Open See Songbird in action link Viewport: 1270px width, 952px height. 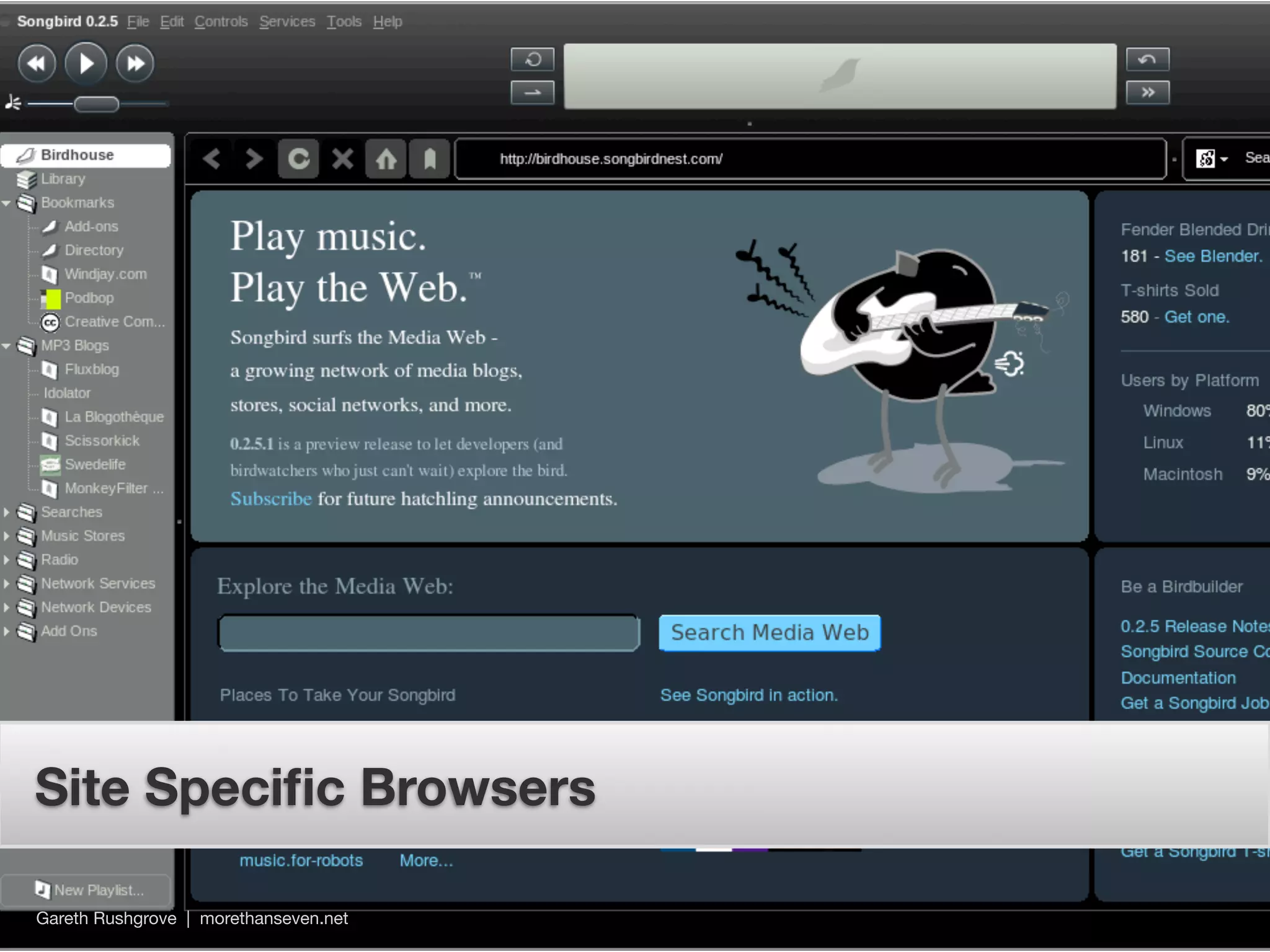749,695
